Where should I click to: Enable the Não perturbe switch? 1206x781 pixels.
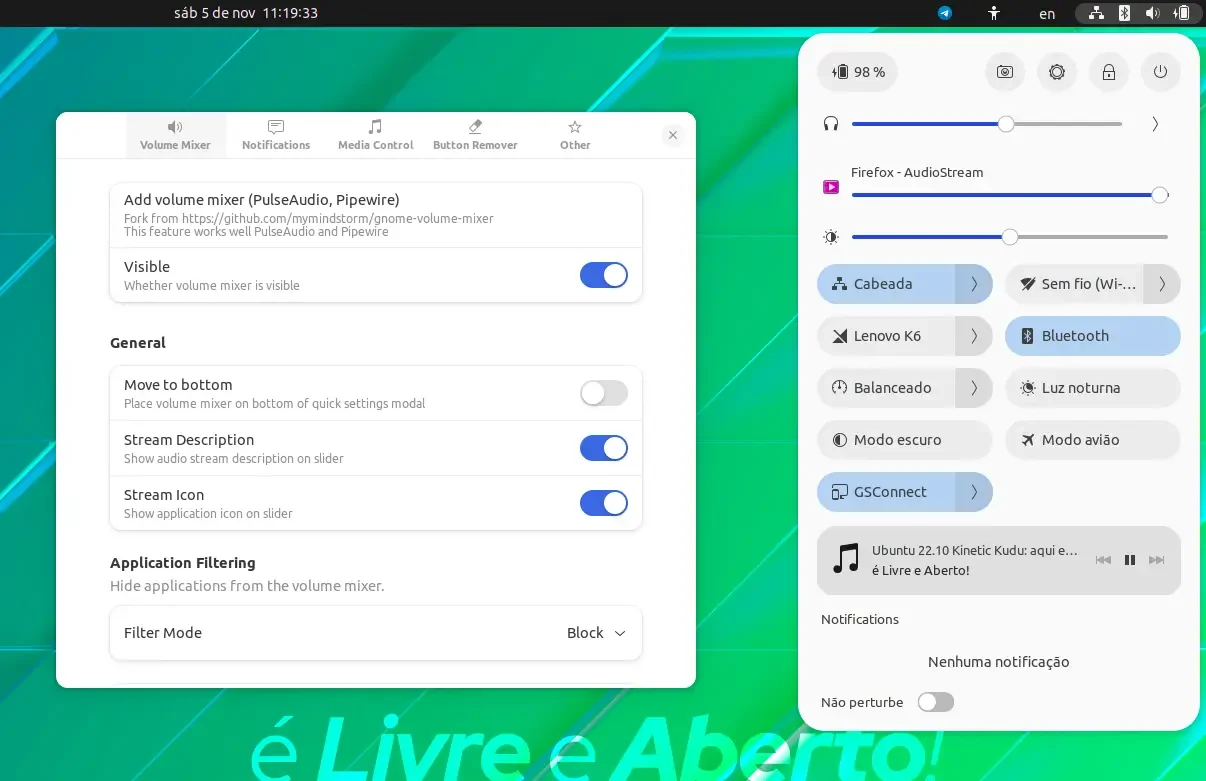[x=936, y=702]
